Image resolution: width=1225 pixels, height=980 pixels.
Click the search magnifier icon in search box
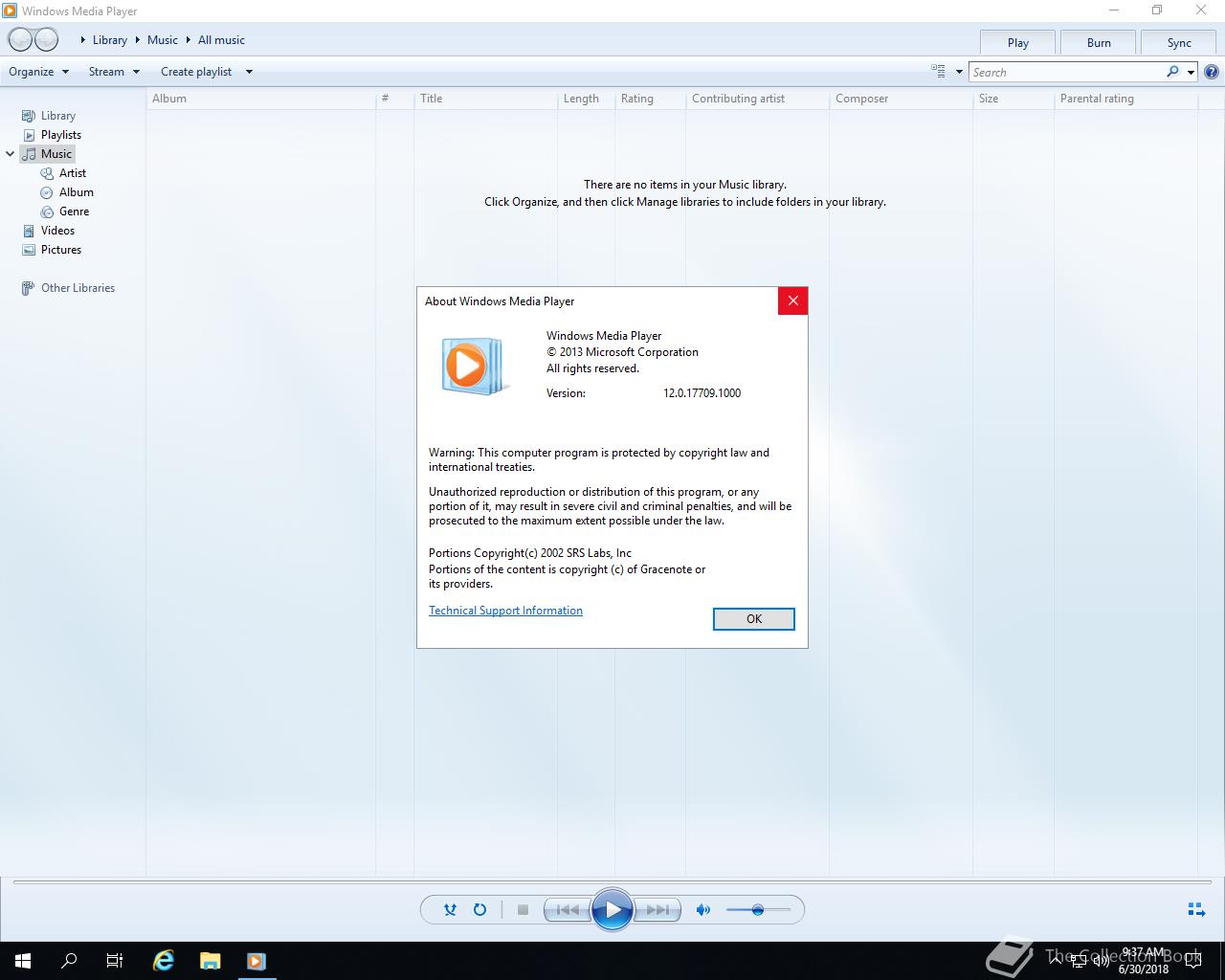[x=1172, y=72]
